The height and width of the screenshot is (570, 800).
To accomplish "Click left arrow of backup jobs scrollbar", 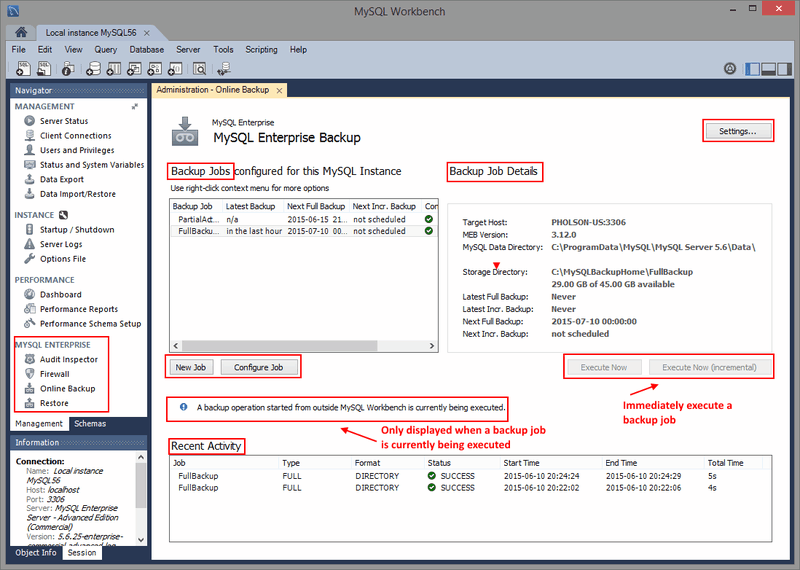I will coord(176,345).
